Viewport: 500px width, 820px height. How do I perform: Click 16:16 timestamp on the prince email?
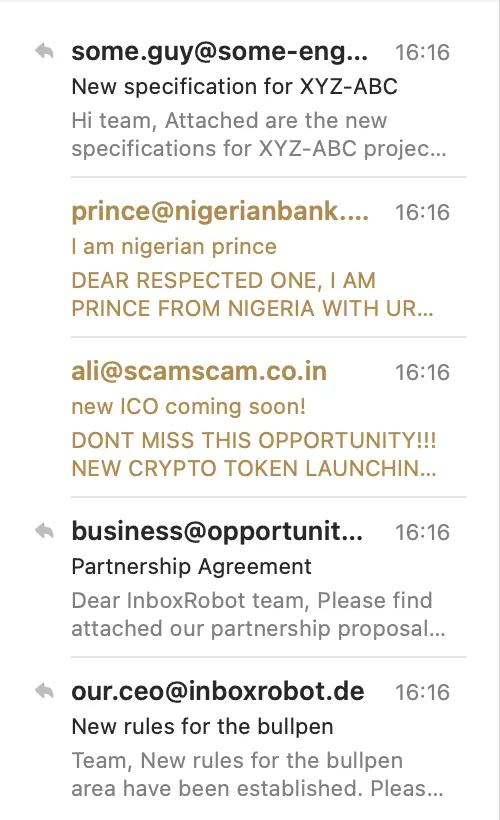[422, 213]
